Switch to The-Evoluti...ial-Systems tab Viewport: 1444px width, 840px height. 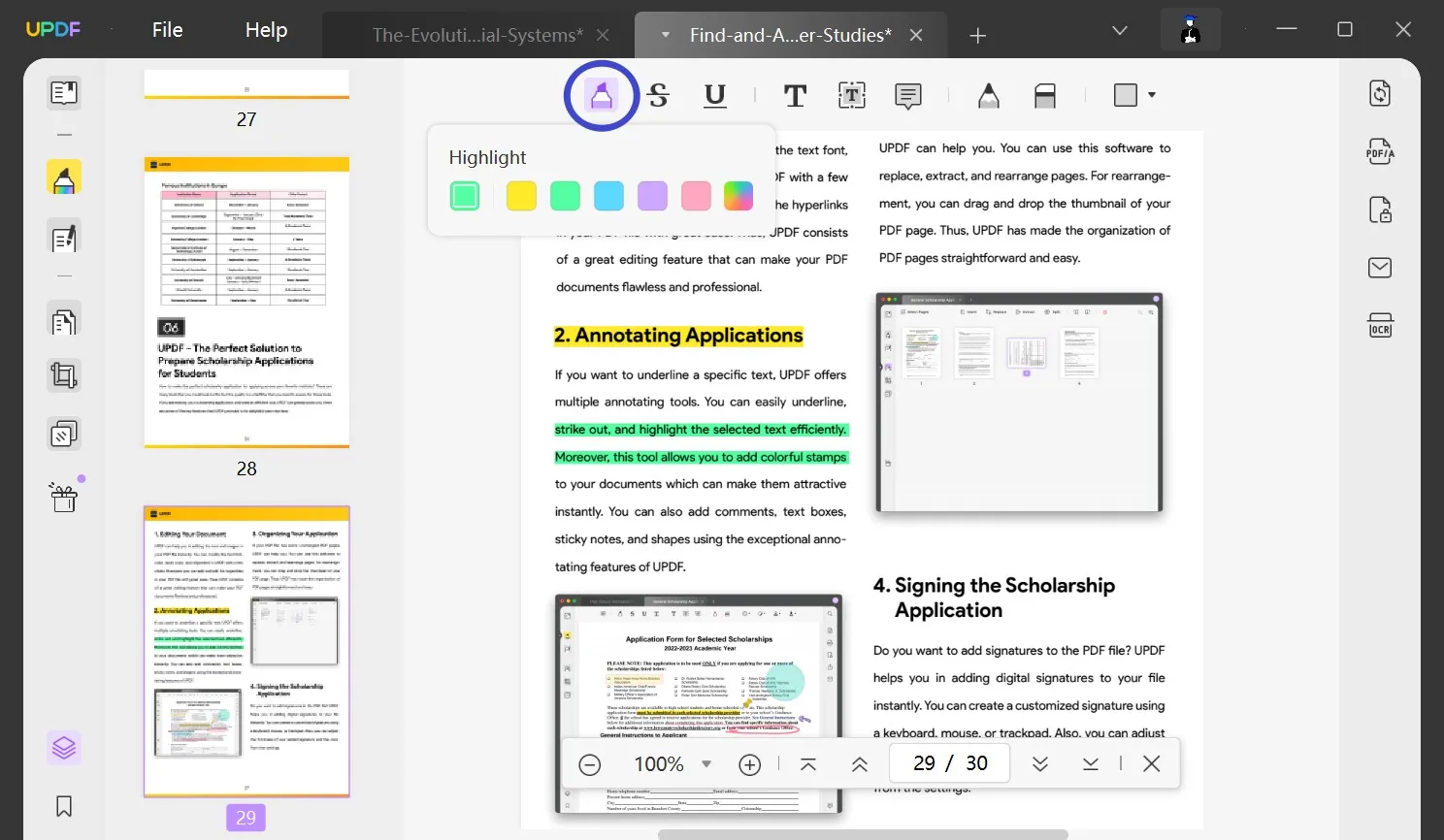tap(477, 35)
